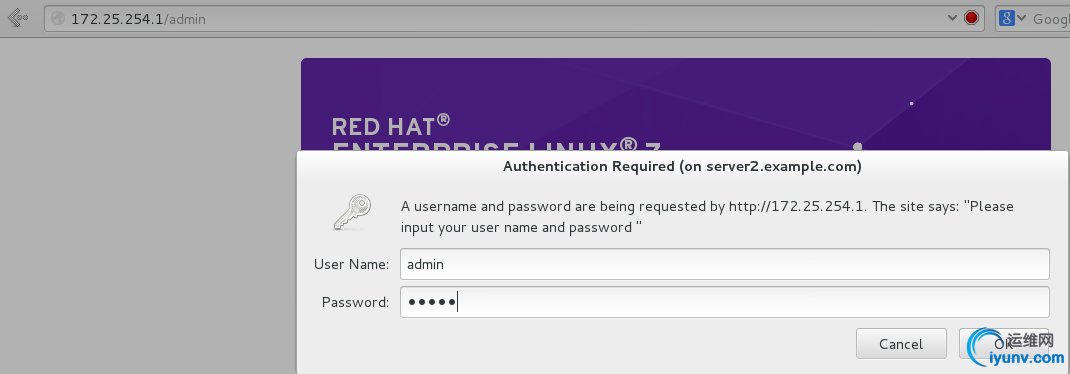Stop page loading with red stop button
1070x374 pixels.
tap(972, 18)
